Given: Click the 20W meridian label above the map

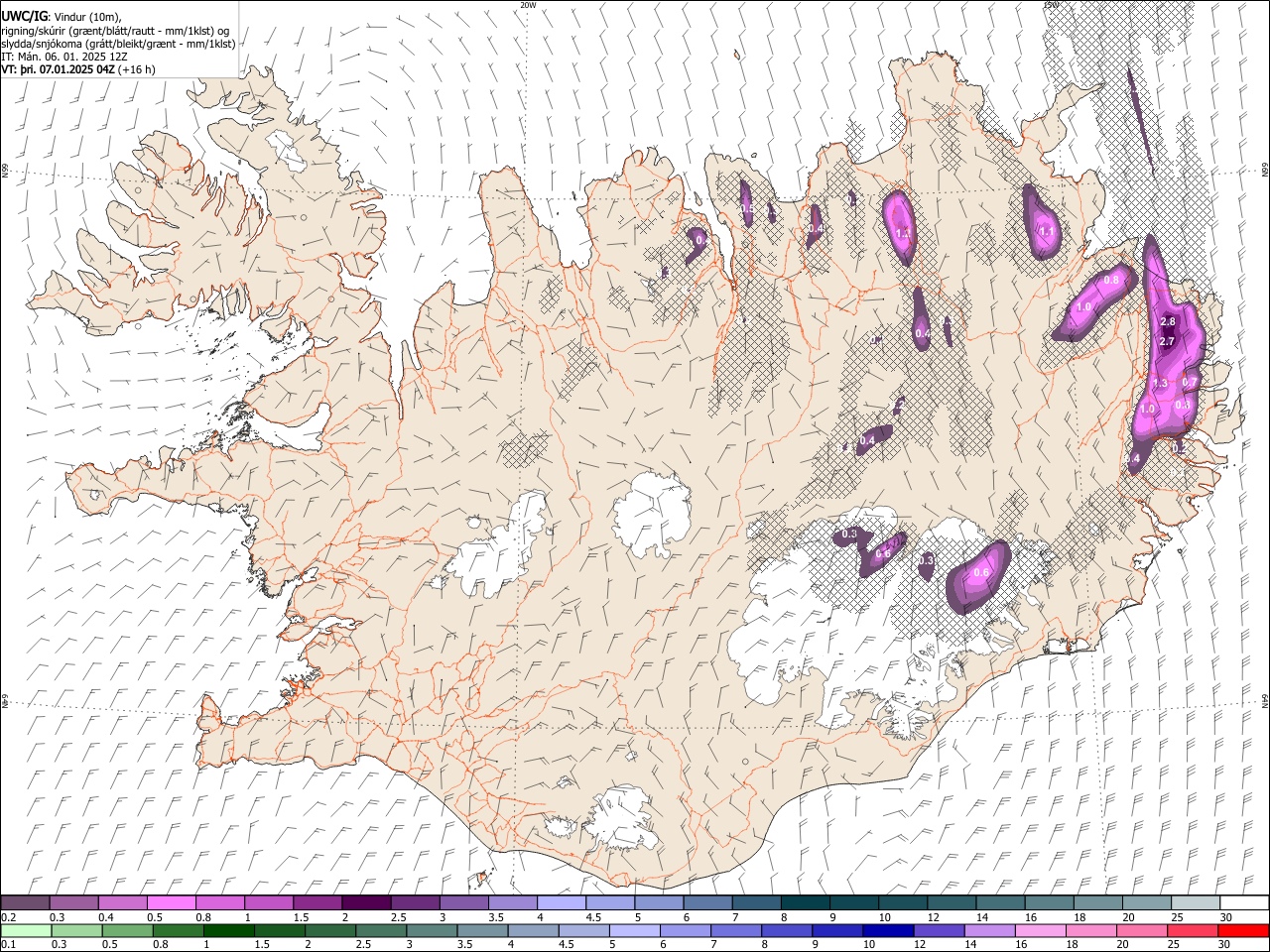Looking at the screenshot, I should pyautogui.click(x=529, y=5).
